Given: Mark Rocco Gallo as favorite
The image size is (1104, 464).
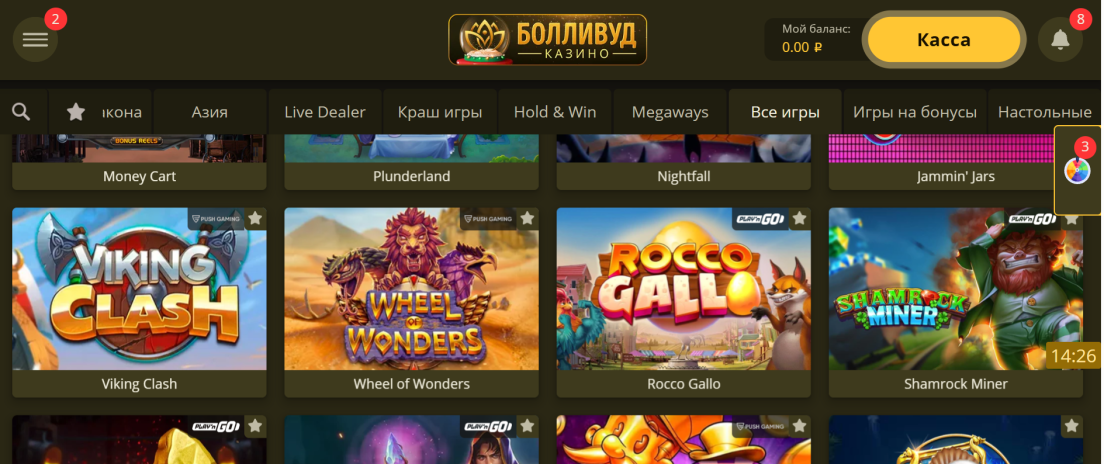Looking at the screenshot, I should 799,219.
